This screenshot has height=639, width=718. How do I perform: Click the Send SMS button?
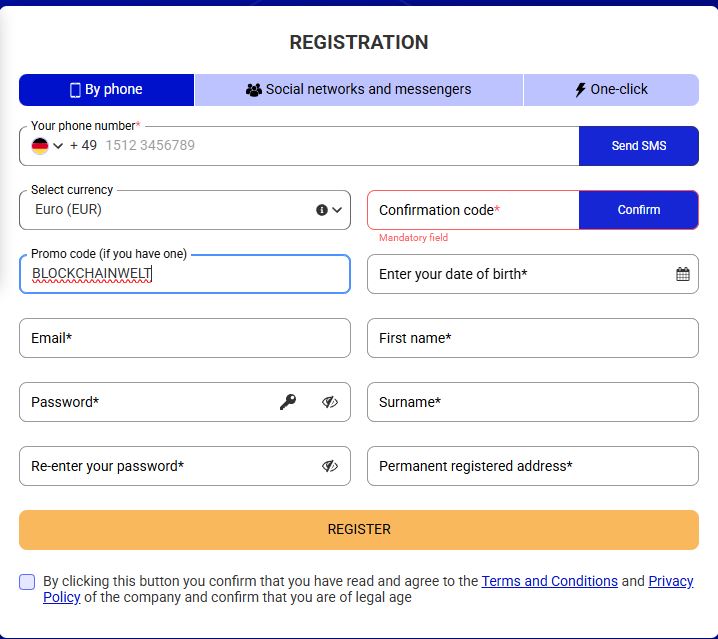[639, 146]
